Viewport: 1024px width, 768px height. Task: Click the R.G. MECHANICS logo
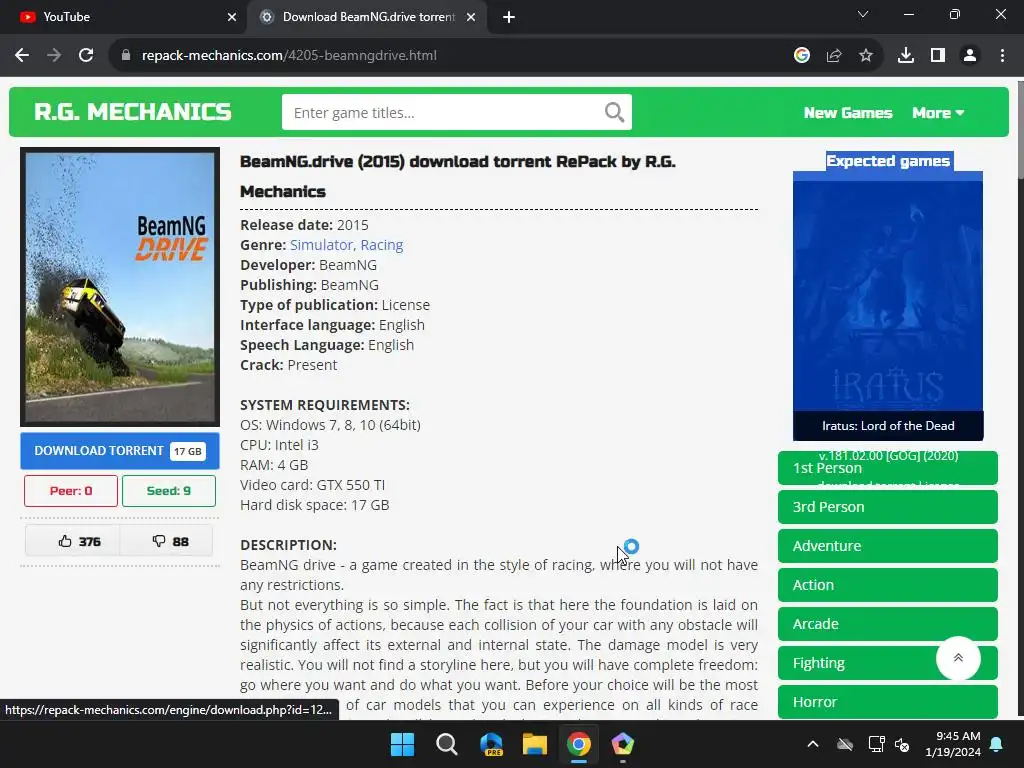pos(133,112)
